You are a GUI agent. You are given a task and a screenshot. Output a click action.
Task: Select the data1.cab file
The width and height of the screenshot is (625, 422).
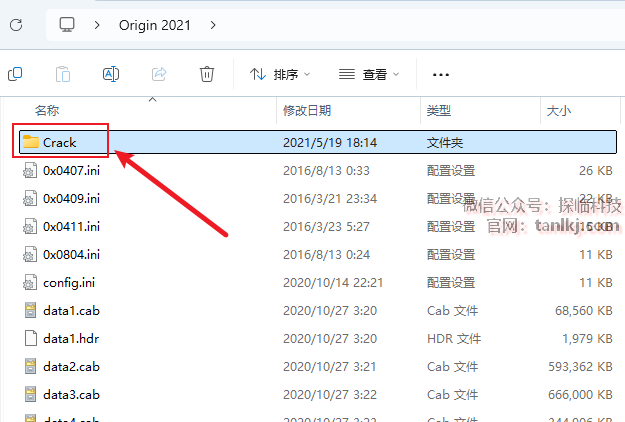[71, 310]
